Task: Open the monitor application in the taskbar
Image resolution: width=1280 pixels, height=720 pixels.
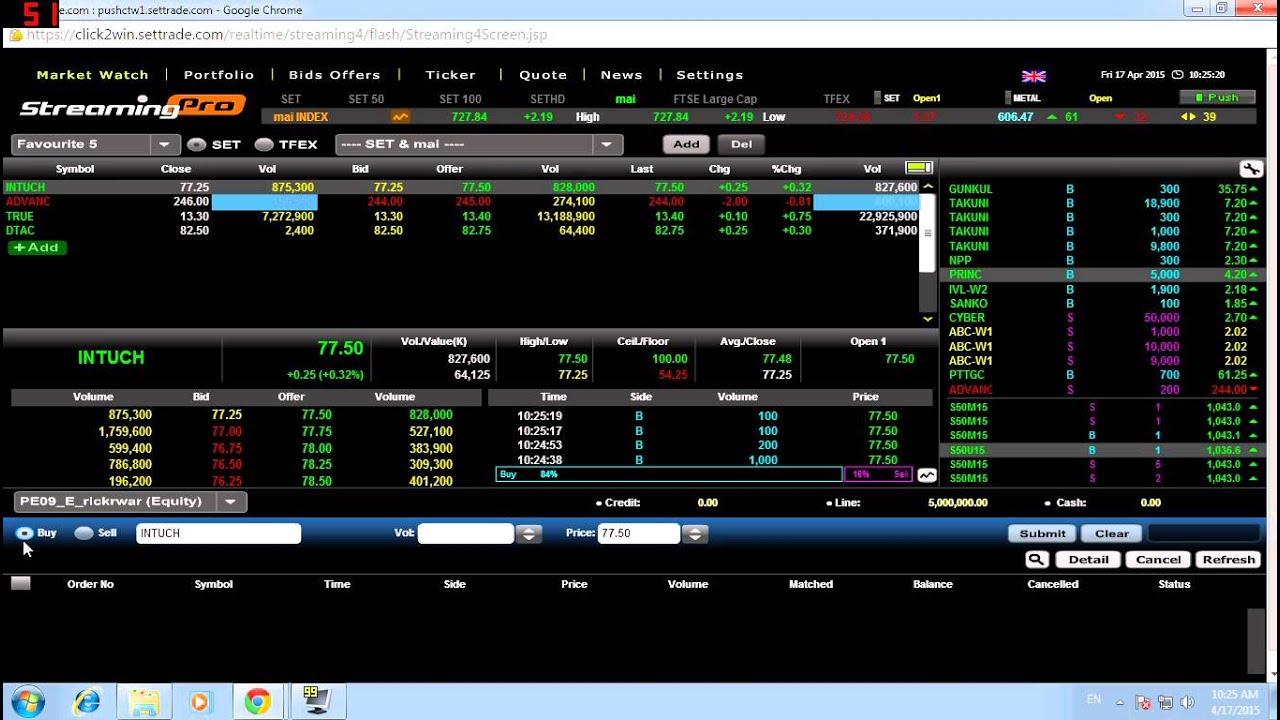Action: pyautogui.click(x=317, y=702)
